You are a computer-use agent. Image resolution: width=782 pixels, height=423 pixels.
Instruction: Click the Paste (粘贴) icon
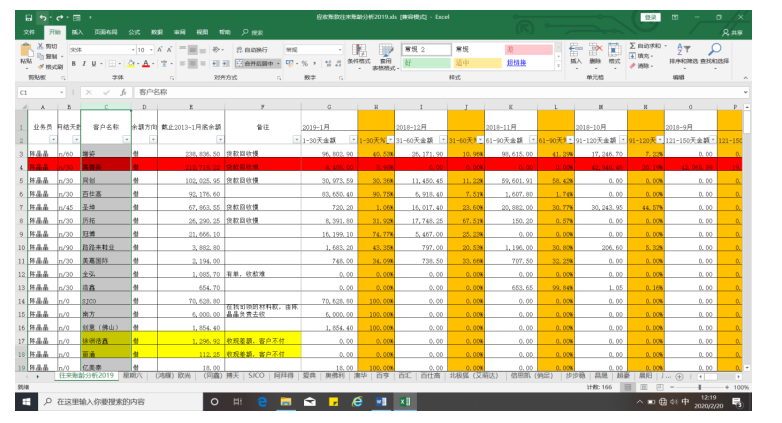click(x=26, y=50)
